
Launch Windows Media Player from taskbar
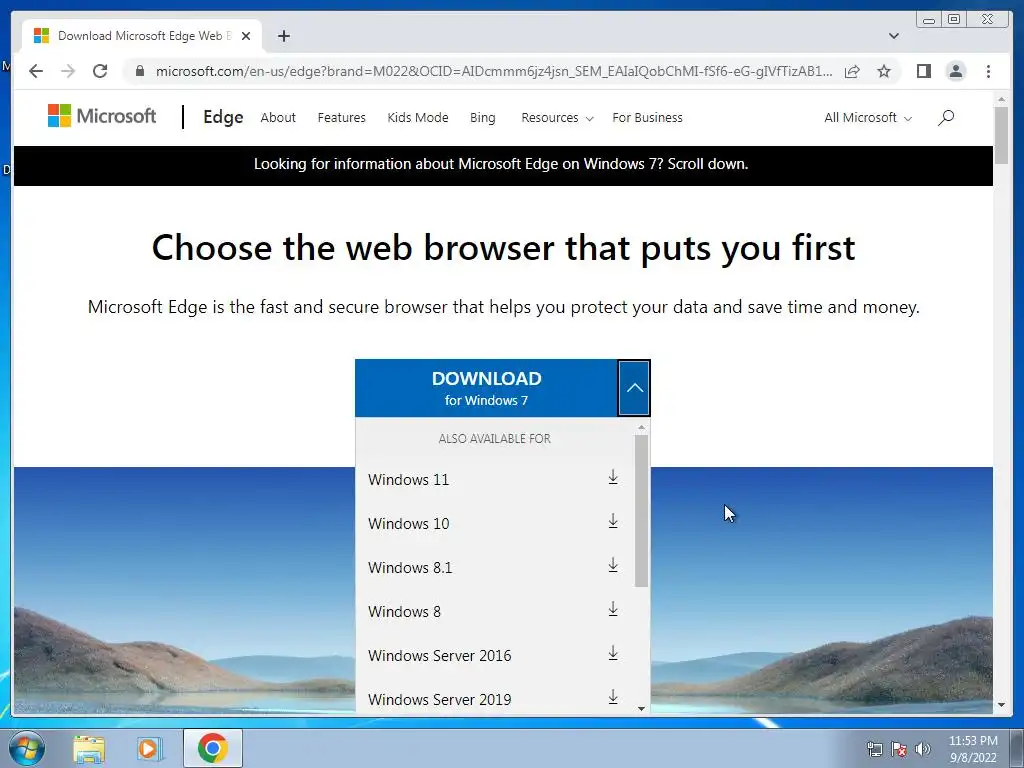(150, 749)
